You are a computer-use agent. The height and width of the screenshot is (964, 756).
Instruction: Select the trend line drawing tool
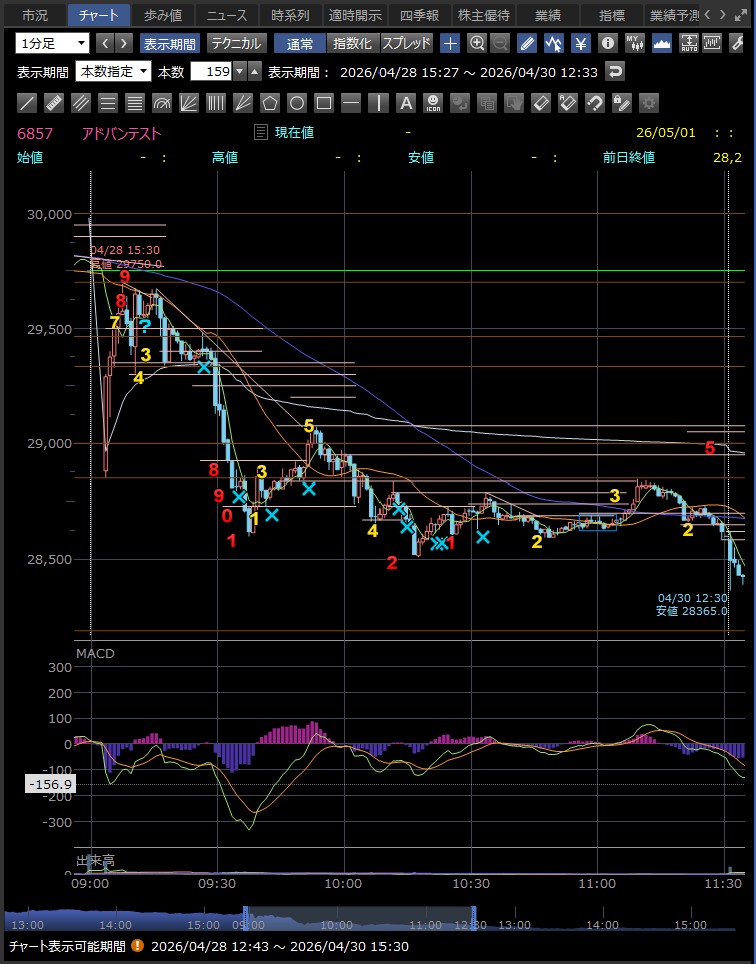tap(26, 103)
